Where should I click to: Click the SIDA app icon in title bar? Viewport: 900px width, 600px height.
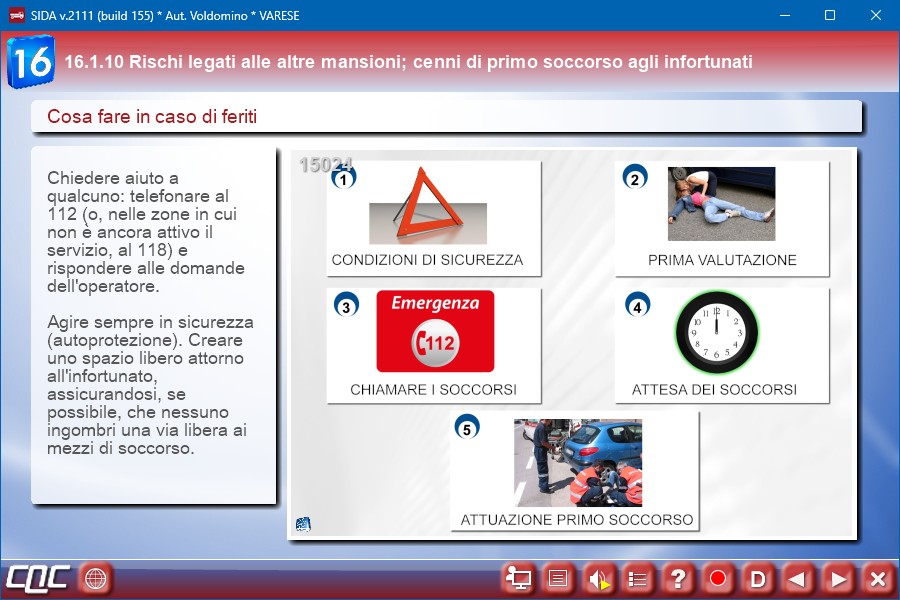click(16, 16)
